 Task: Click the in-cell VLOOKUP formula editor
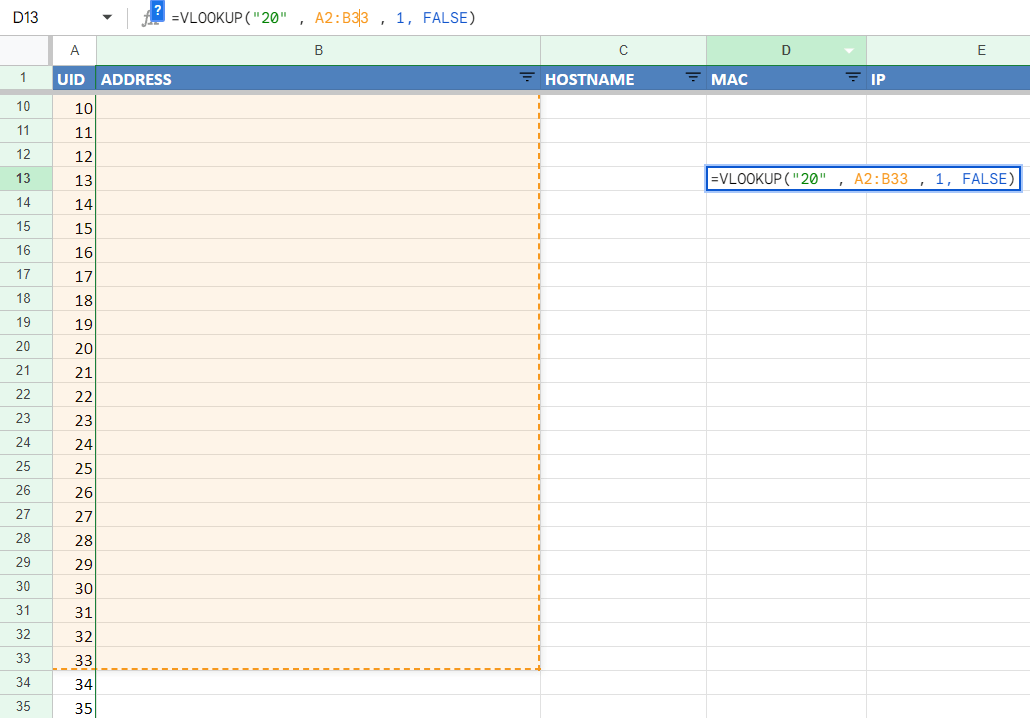point(863,179)
